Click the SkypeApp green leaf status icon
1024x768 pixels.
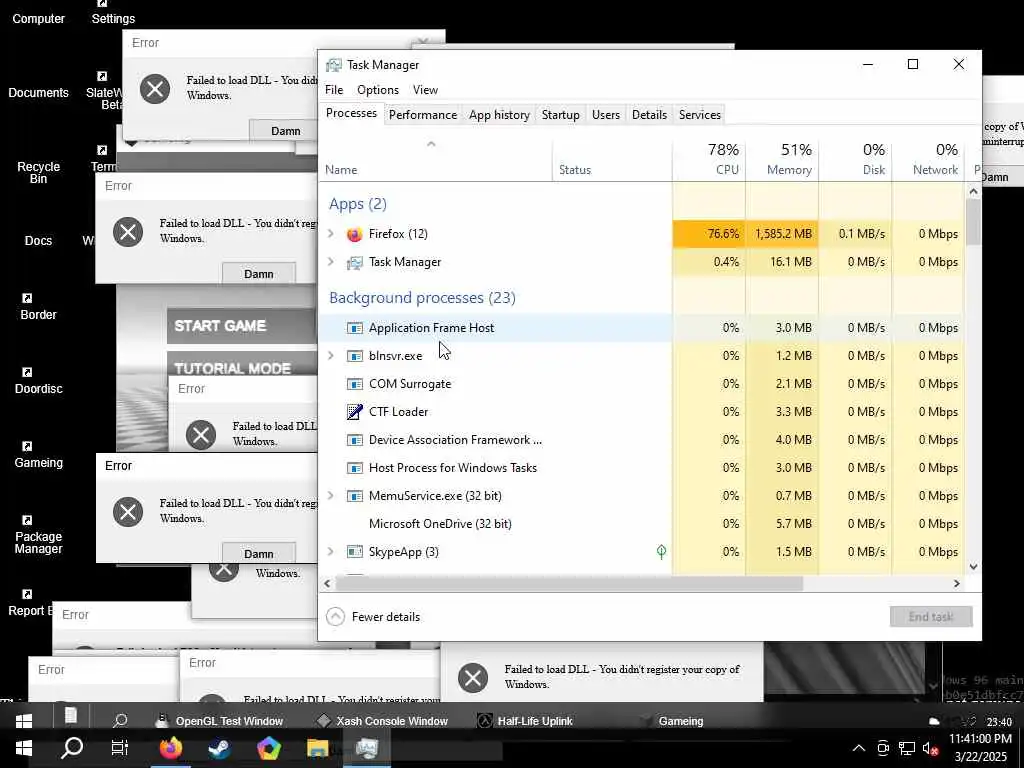coord(661,552)
